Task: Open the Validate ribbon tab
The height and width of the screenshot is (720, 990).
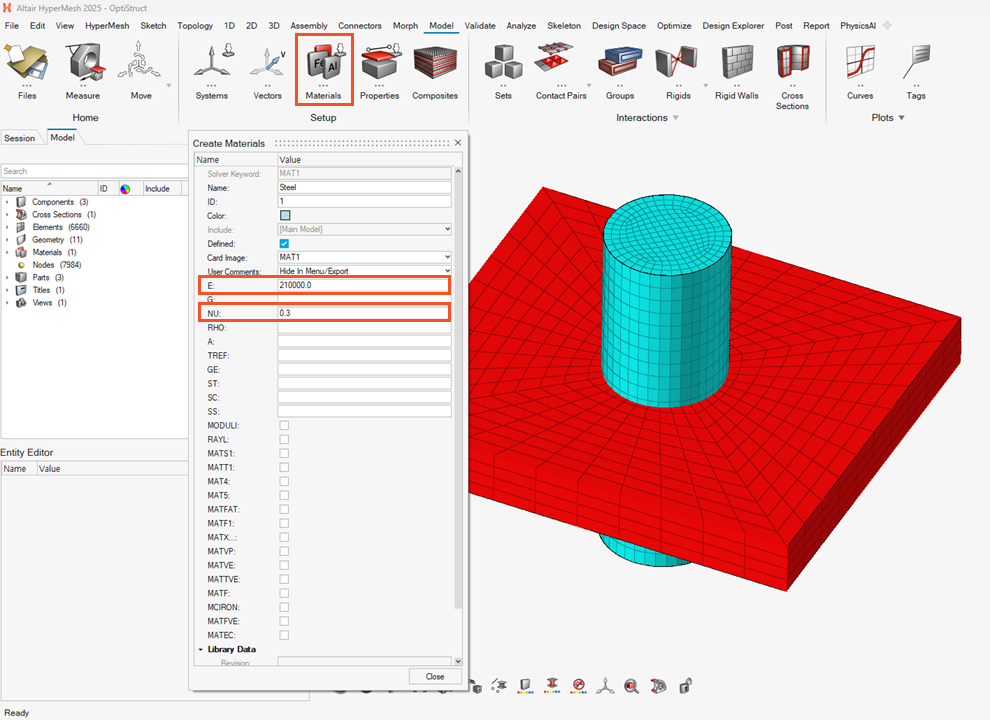Action: tap(480, 26)
